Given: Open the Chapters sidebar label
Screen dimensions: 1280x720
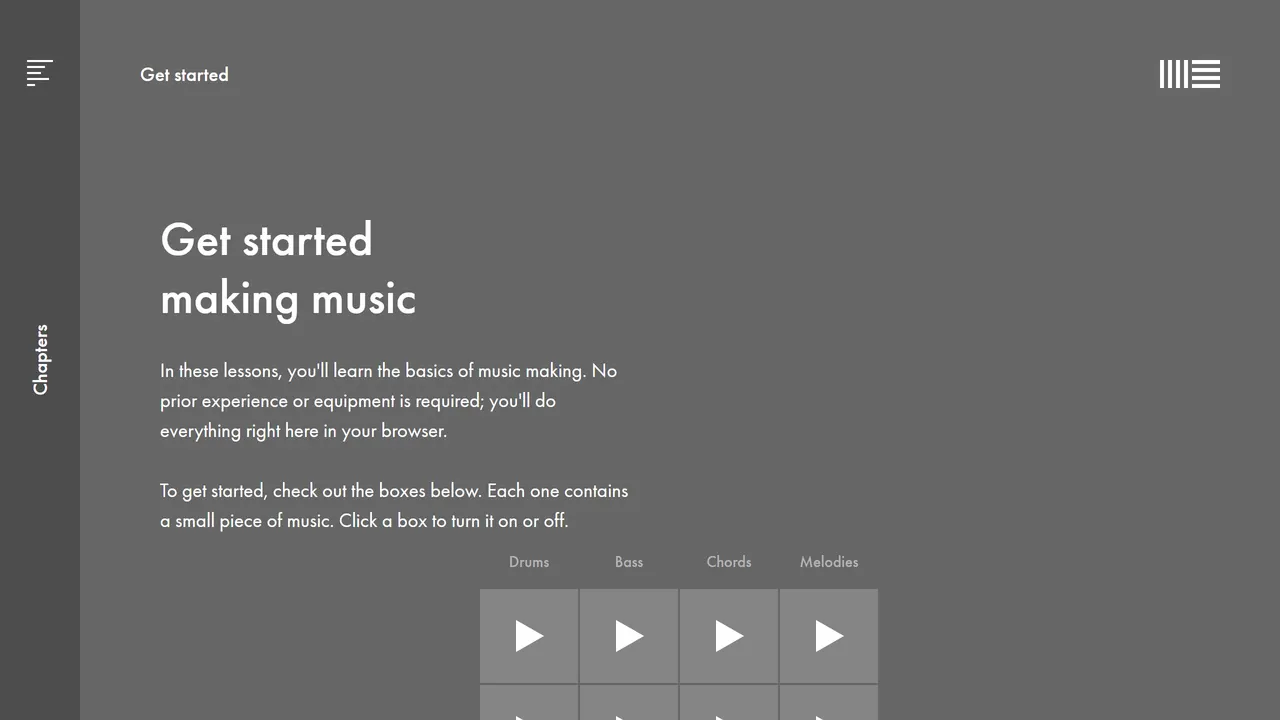Looking at the screenshot, I should click(x=40, y=359).
